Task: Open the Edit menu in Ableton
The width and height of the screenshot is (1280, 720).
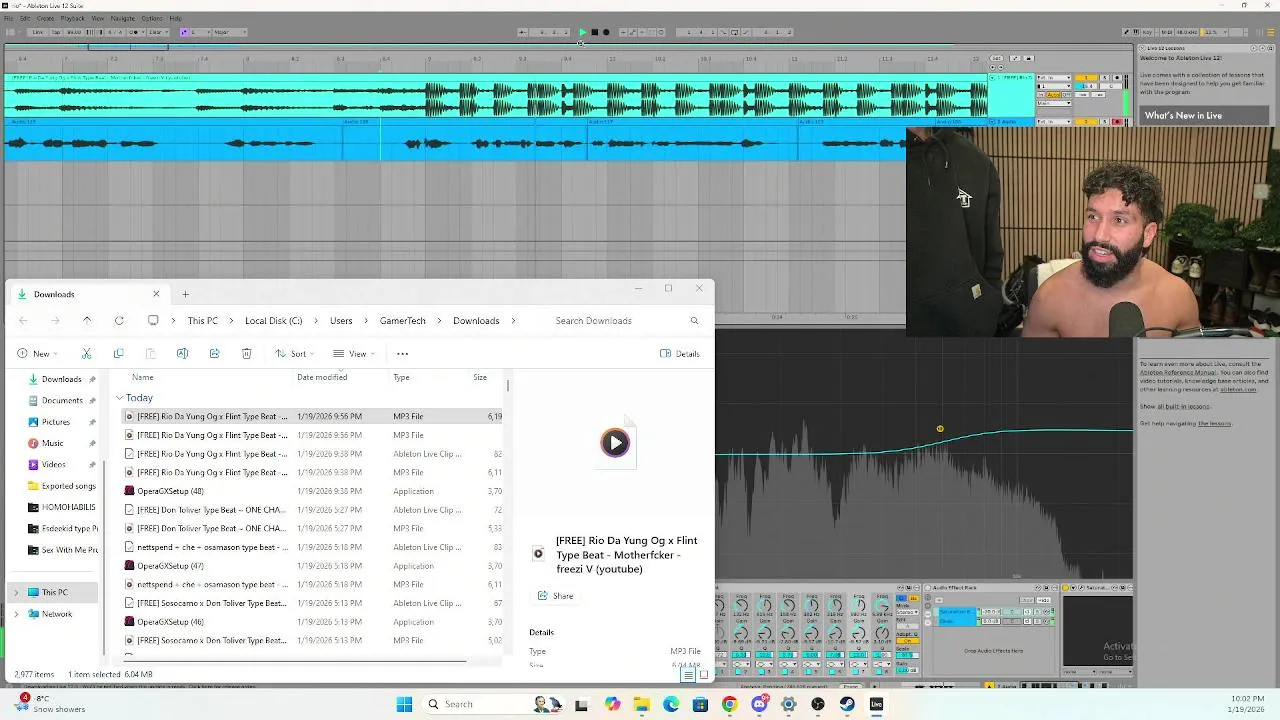Action: 24,18
